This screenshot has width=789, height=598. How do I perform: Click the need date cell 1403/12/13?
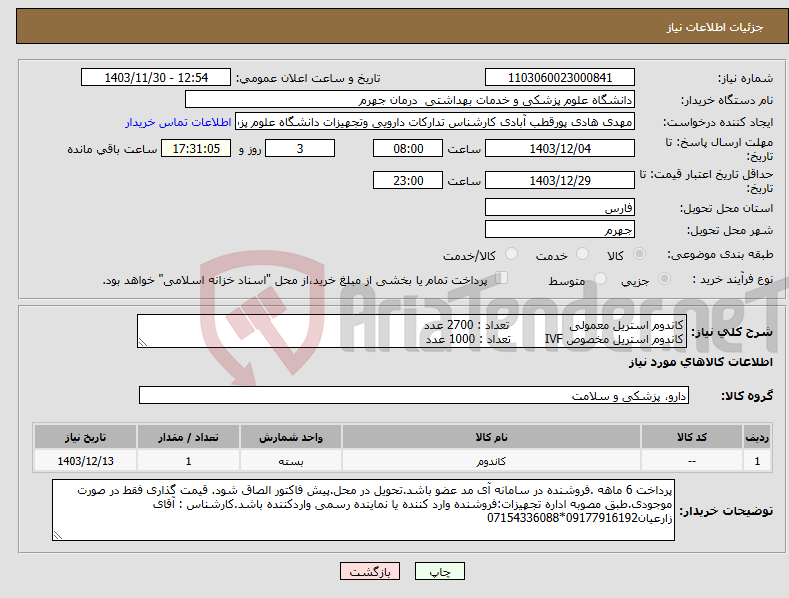[86, 461]
